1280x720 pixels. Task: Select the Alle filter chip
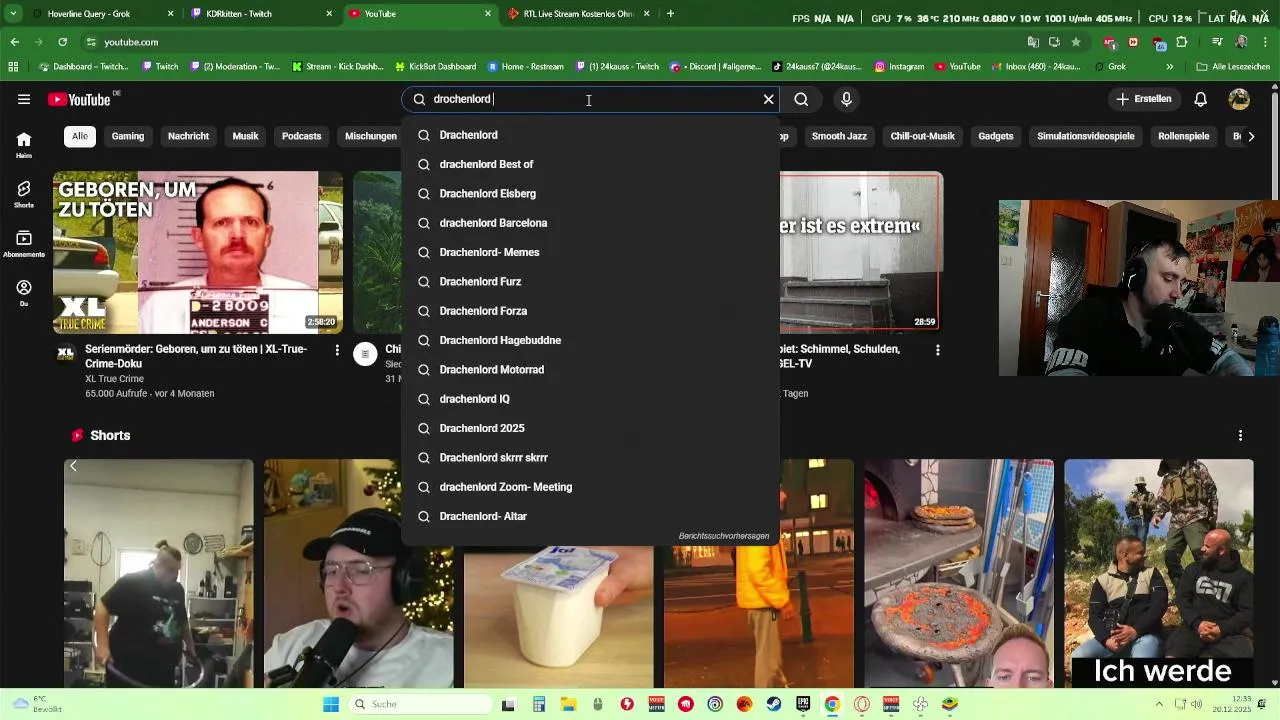coord(80,136)
